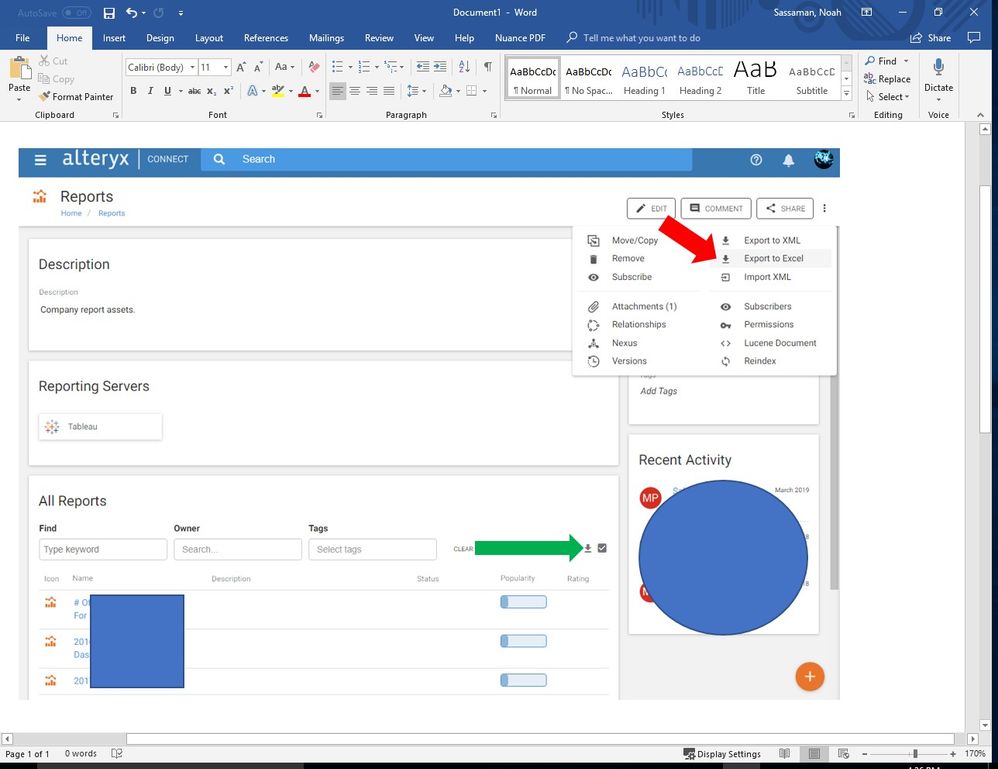Click the Undo arrow icon
Viewport: 998px width, 769px height.
click(131, 13)
